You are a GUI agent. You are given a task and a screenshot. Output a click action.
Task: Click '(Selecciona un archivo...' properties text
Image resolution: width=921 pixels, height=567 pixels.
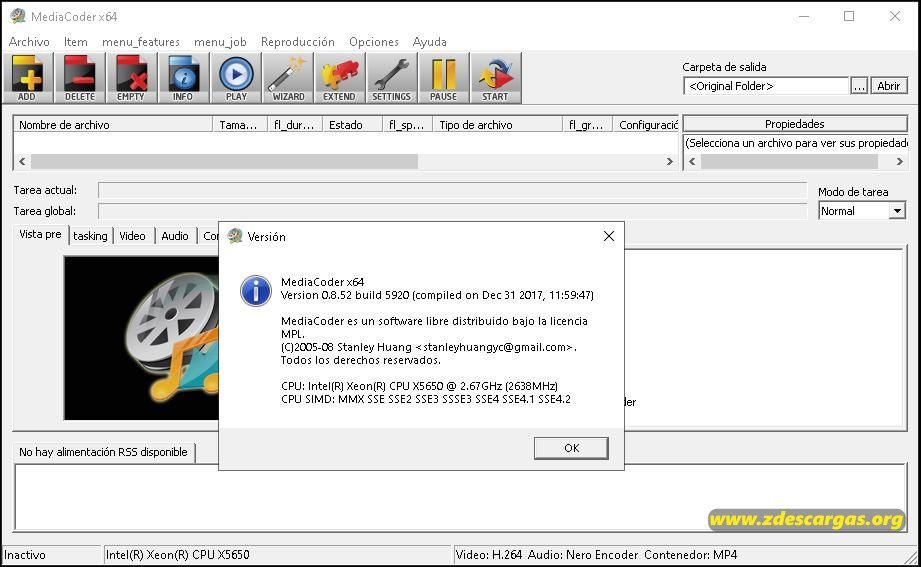[796, 143]
